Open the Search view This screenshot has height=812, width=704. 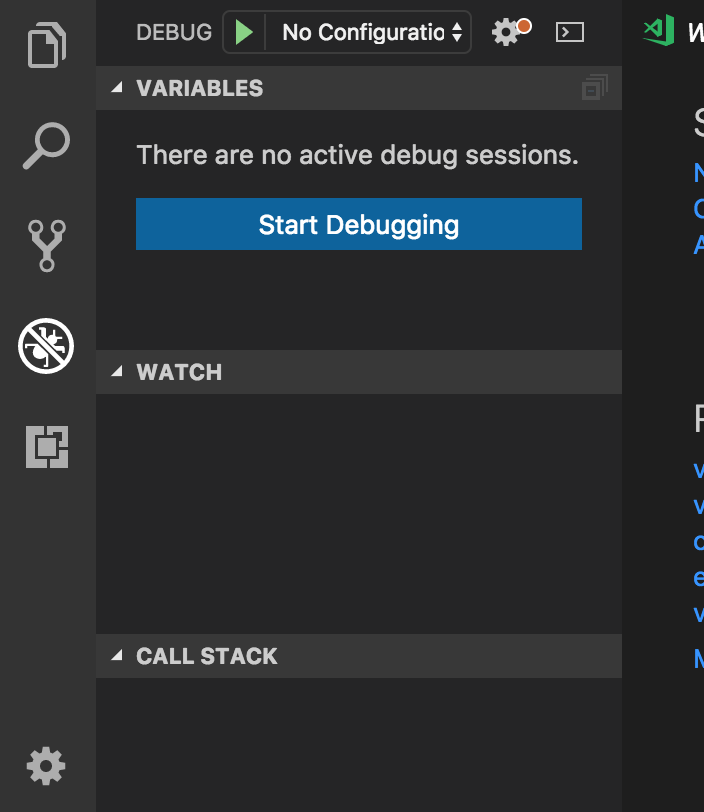point(44,145)
